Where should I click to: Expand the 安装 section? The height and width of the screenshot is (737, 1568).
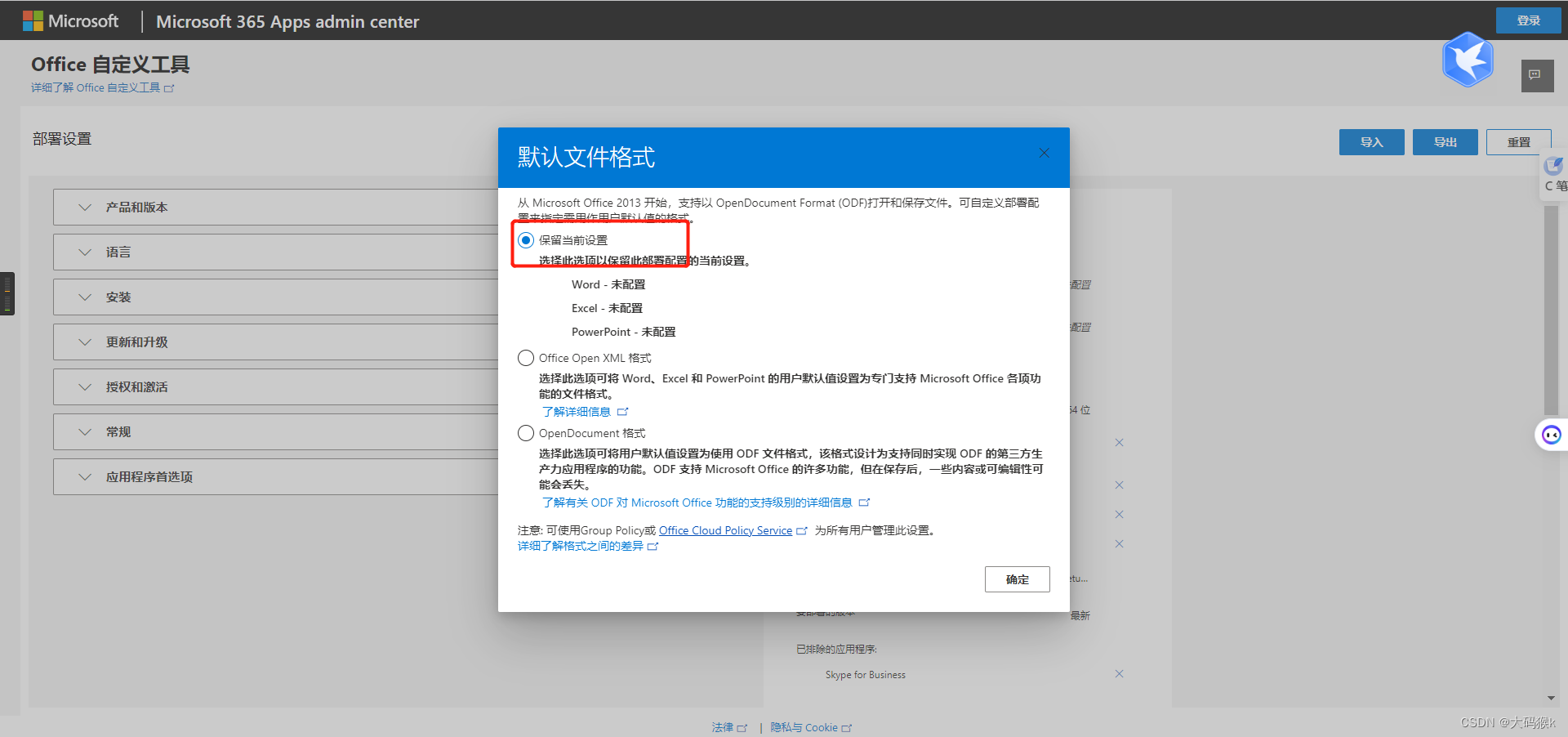pyautogui.click(x=276, y=297)
